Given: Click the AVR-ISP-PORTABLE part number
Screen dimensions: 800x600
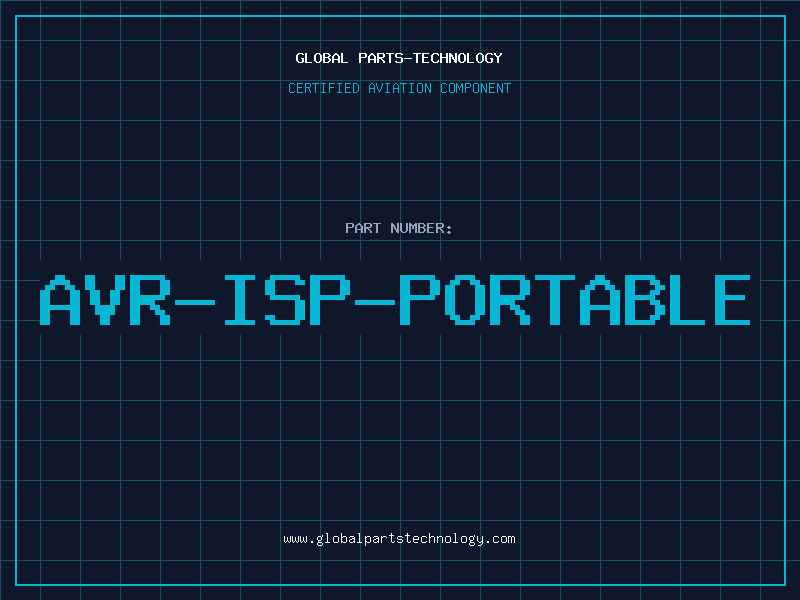Looking at the screenshot, I should point(395,300).
